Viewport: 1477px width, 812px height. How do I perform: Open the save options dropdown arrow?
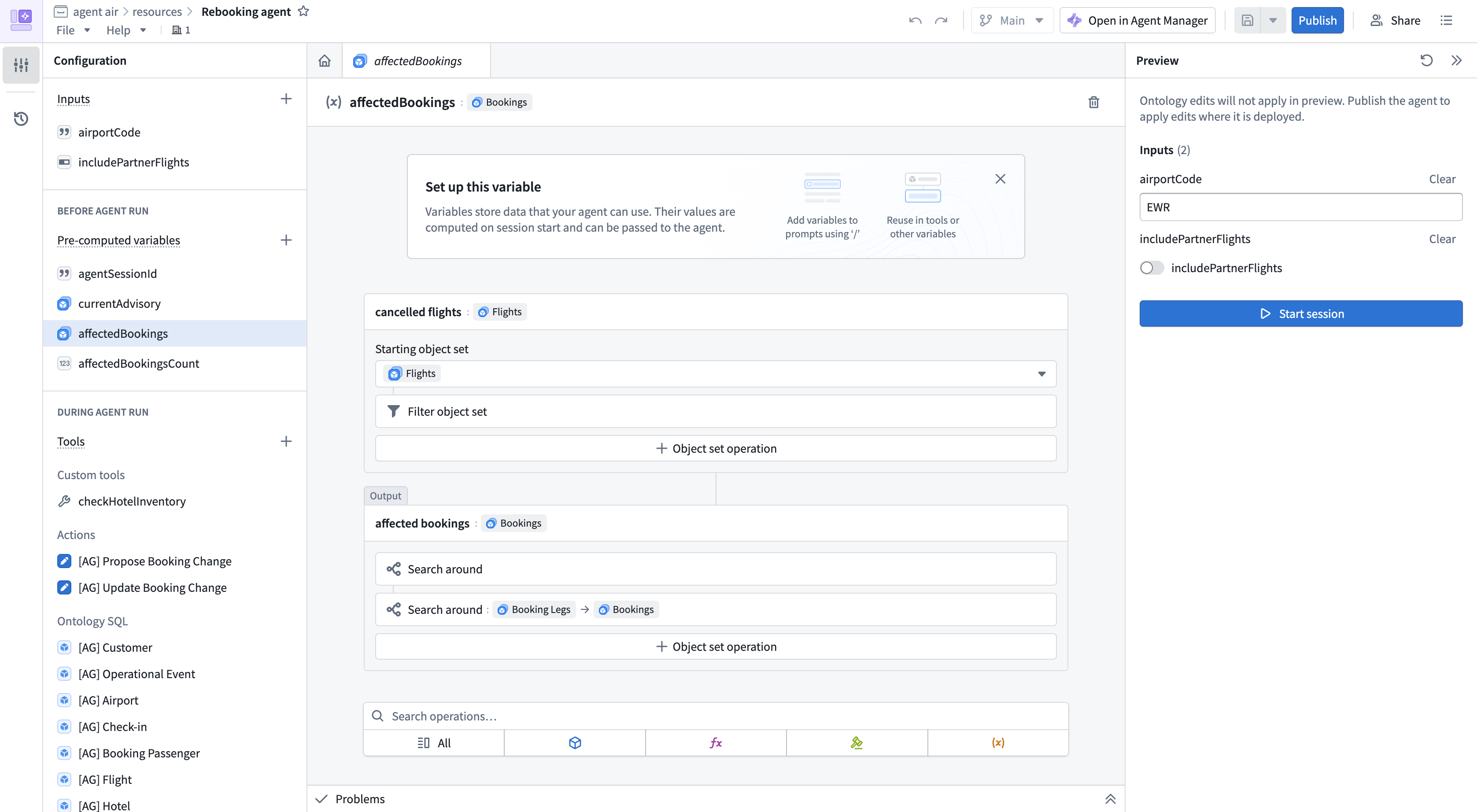1273,21
